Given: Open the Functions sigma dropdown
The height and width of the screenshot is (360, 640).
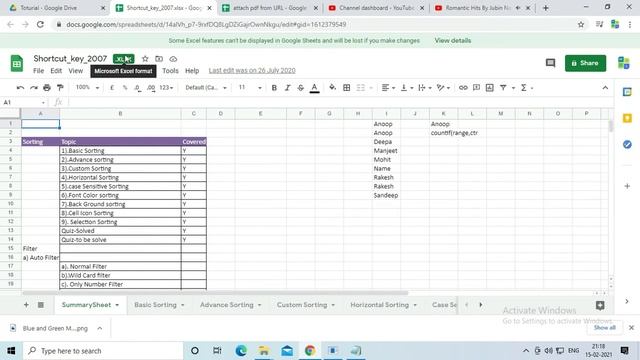Looking at the screenshot, I should click(527, 88).
